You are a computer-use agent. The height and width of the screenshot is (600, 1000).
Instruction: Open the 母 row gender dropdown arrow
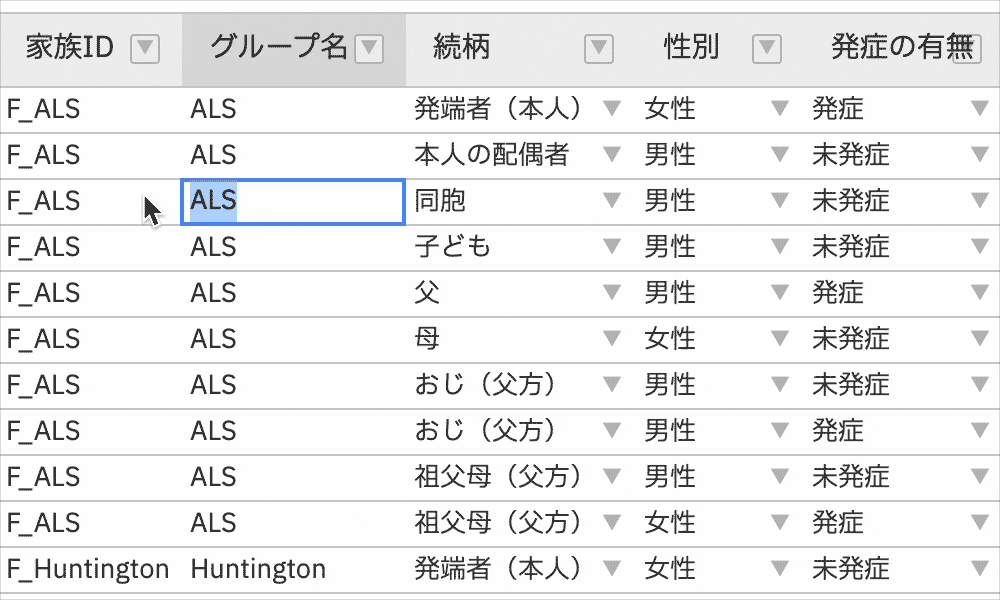780,338
